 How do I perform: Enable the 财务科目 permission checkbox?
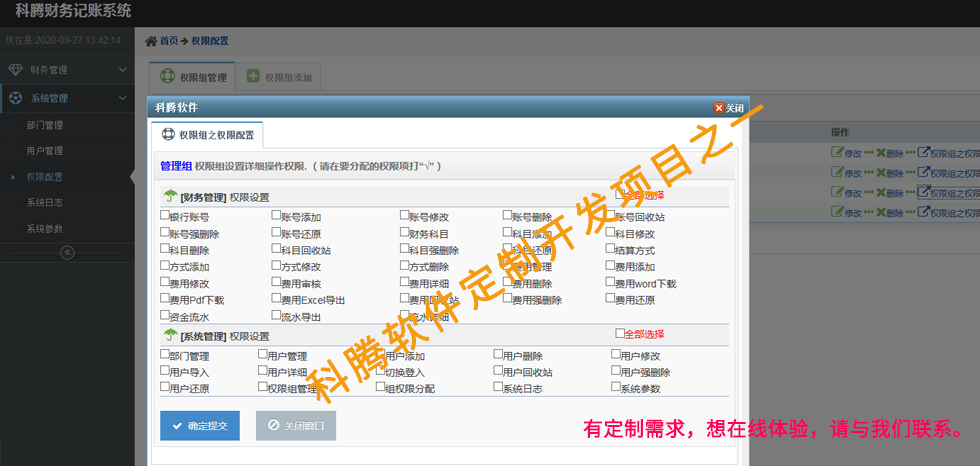coord(405,232)
